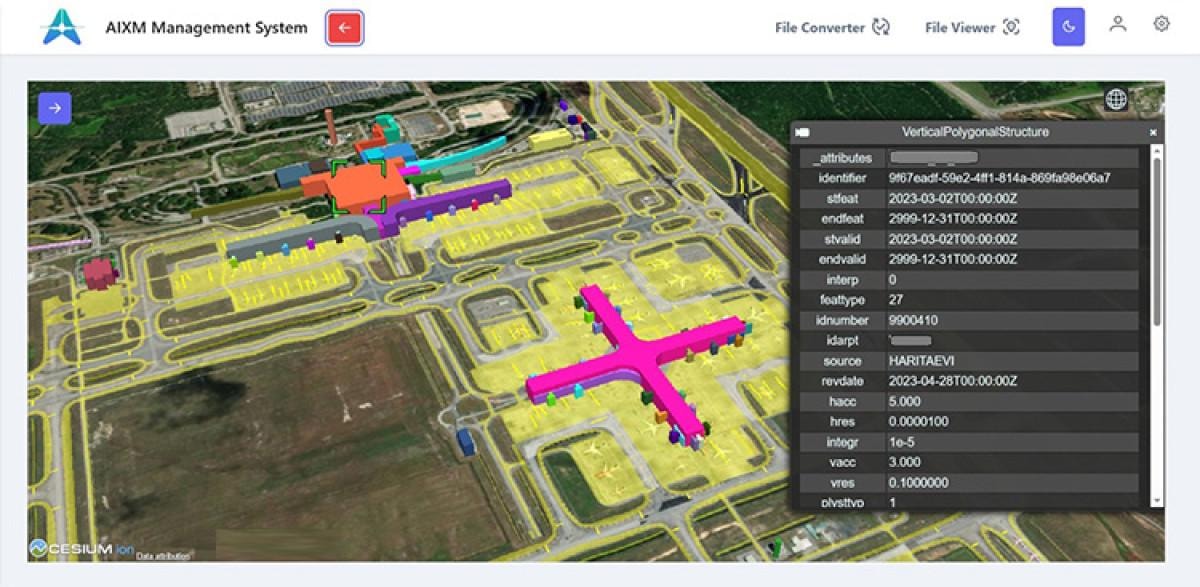Open the blue sidebar arrow panel
1200x587 pixels.
(x=55, y=108)
